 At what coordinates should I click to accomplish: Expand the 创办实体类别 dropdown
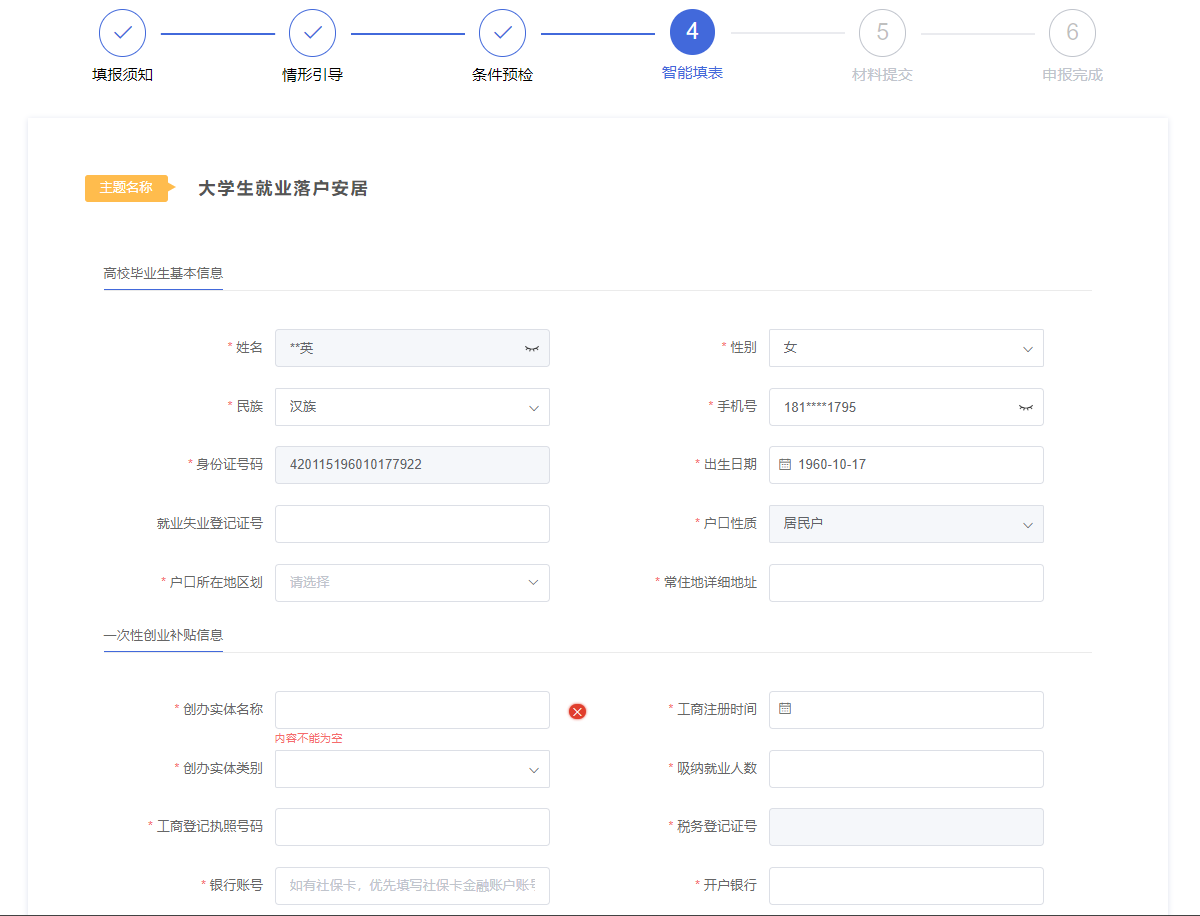coord(412,769)
